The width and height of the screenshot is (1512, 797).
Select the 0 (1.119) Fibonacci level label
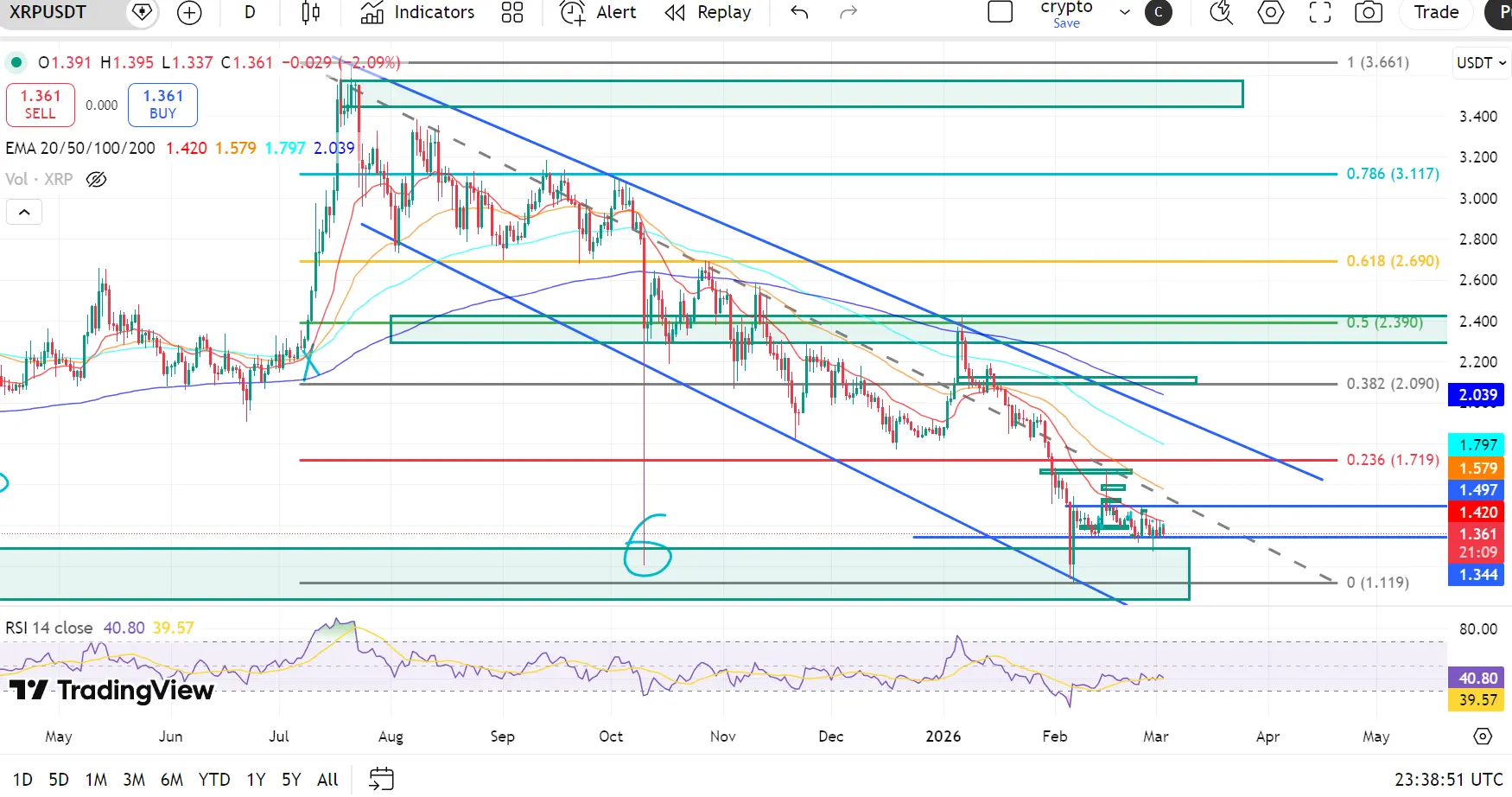(x=1377, y=582)
